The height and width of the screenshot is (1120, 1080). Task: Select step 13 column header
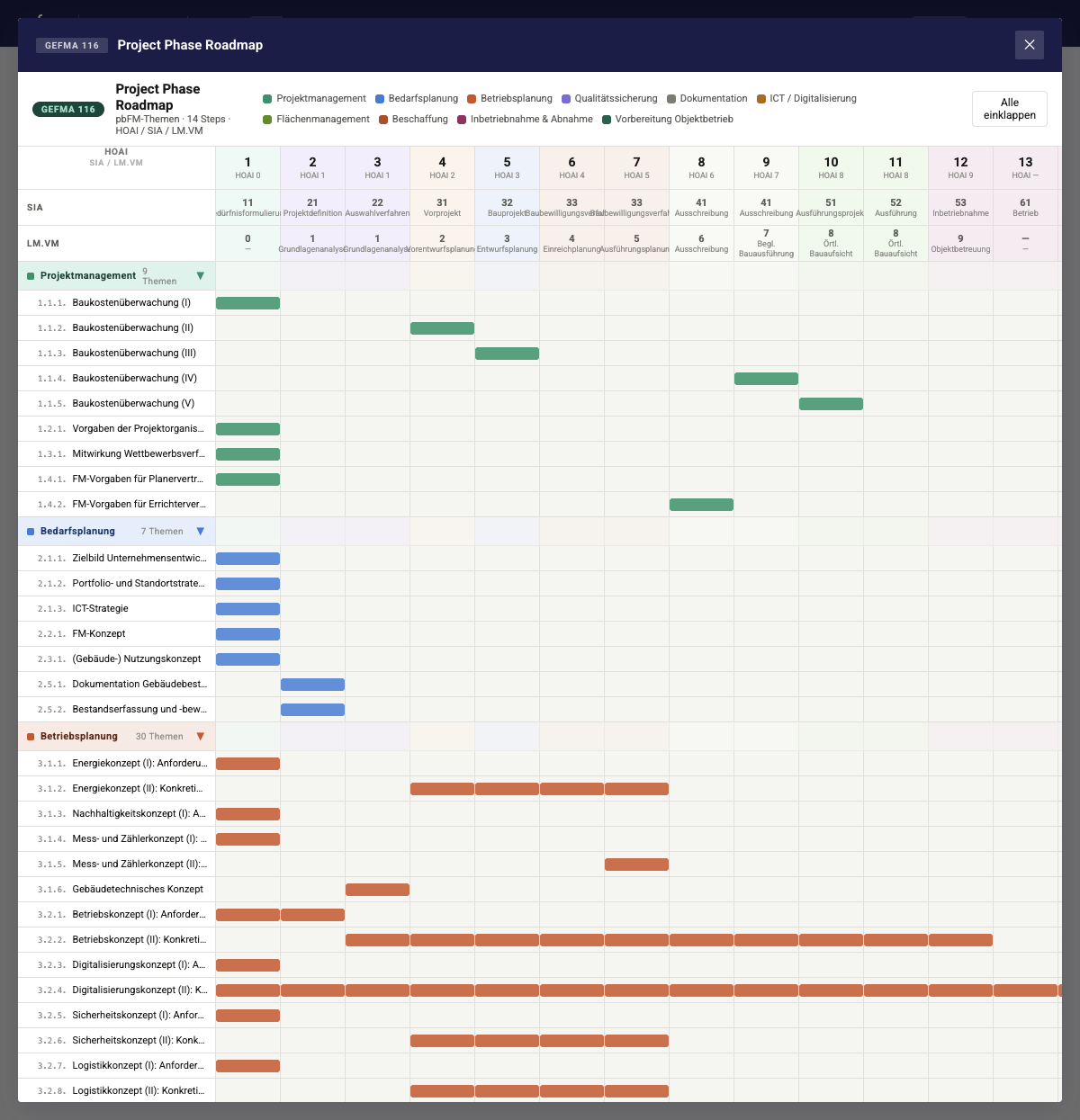(x=1025, y=168)
